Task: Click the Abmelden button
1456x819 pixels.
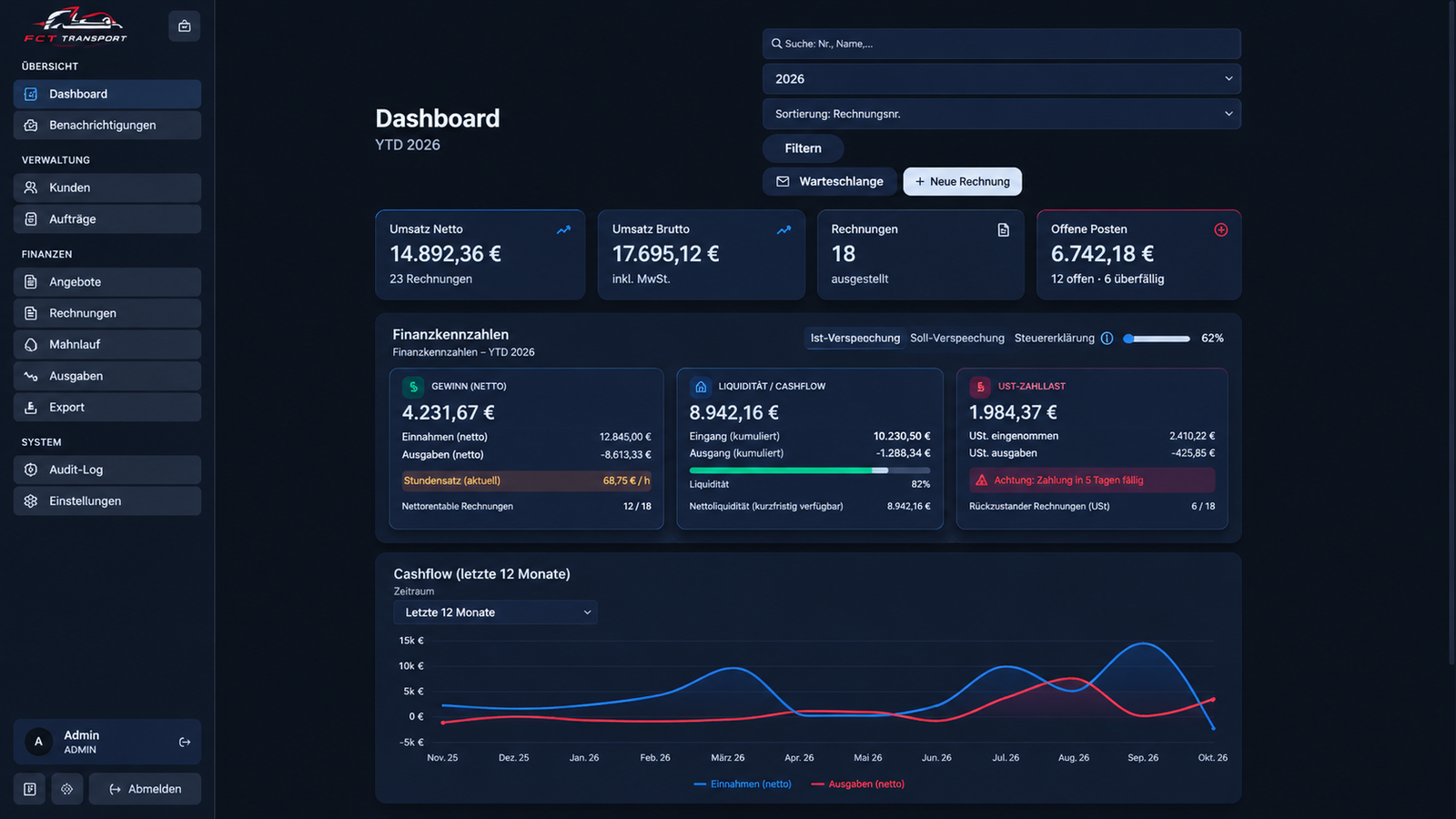Action: tap(146, 789)
